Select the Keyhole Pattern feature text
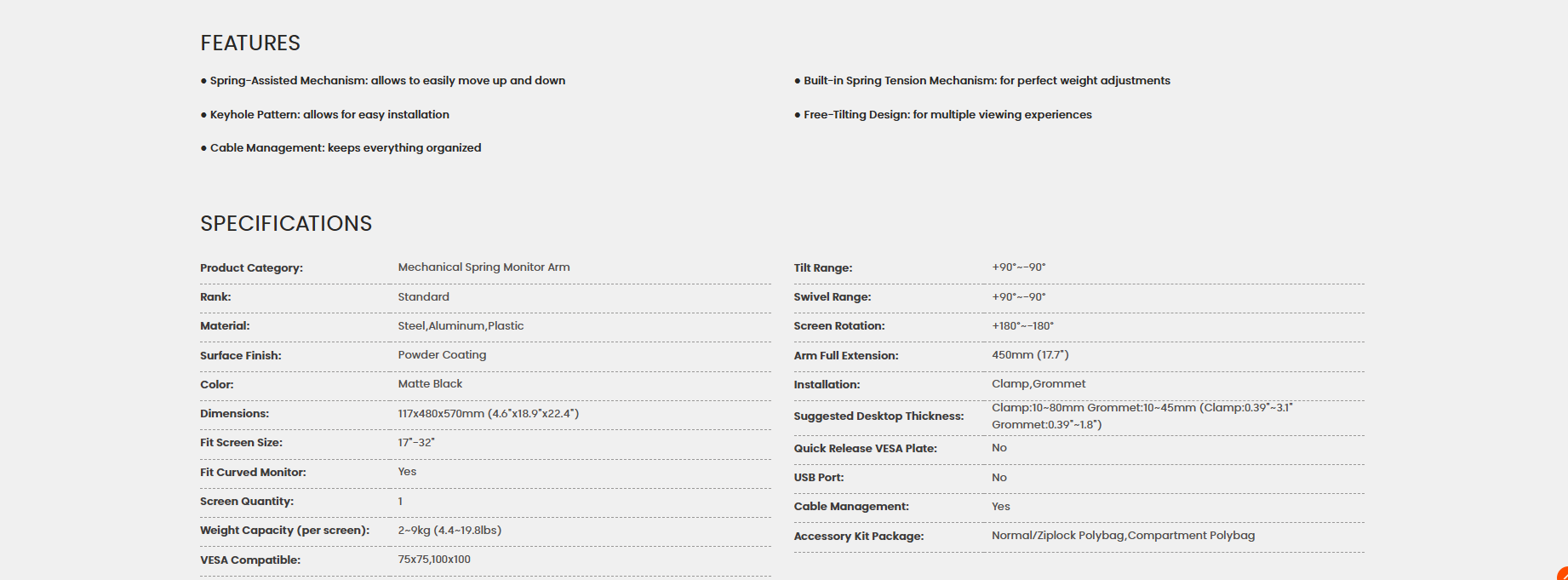This screenshot has width=1568, height=580. point(324,114)
